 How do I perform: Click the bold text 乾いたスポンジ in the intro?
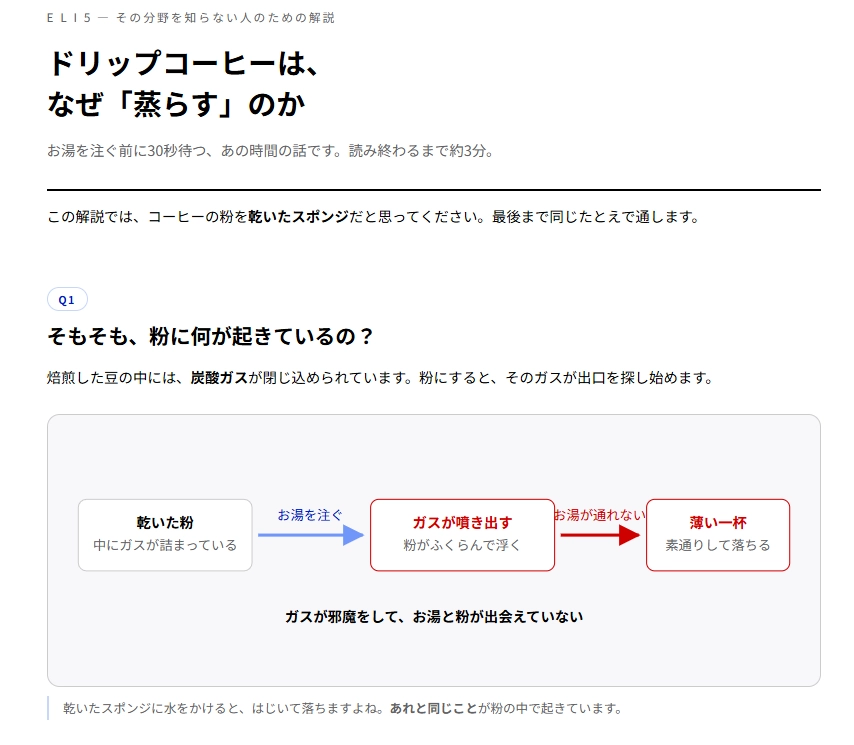tap(298, 217)
